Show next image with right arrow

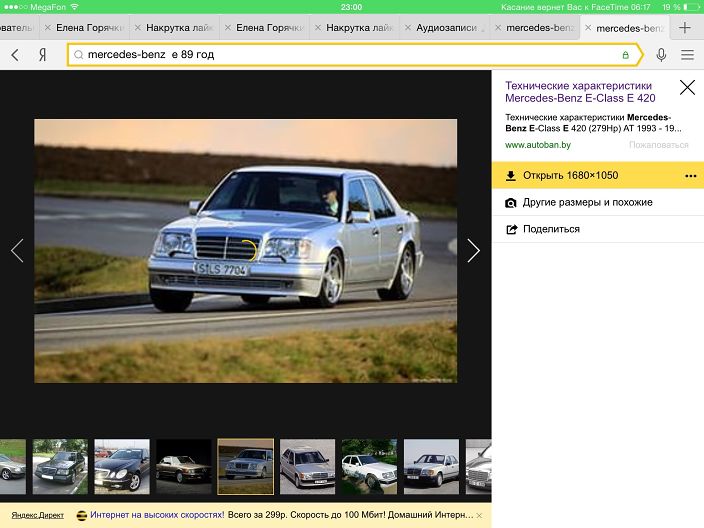tap(473, 251)
